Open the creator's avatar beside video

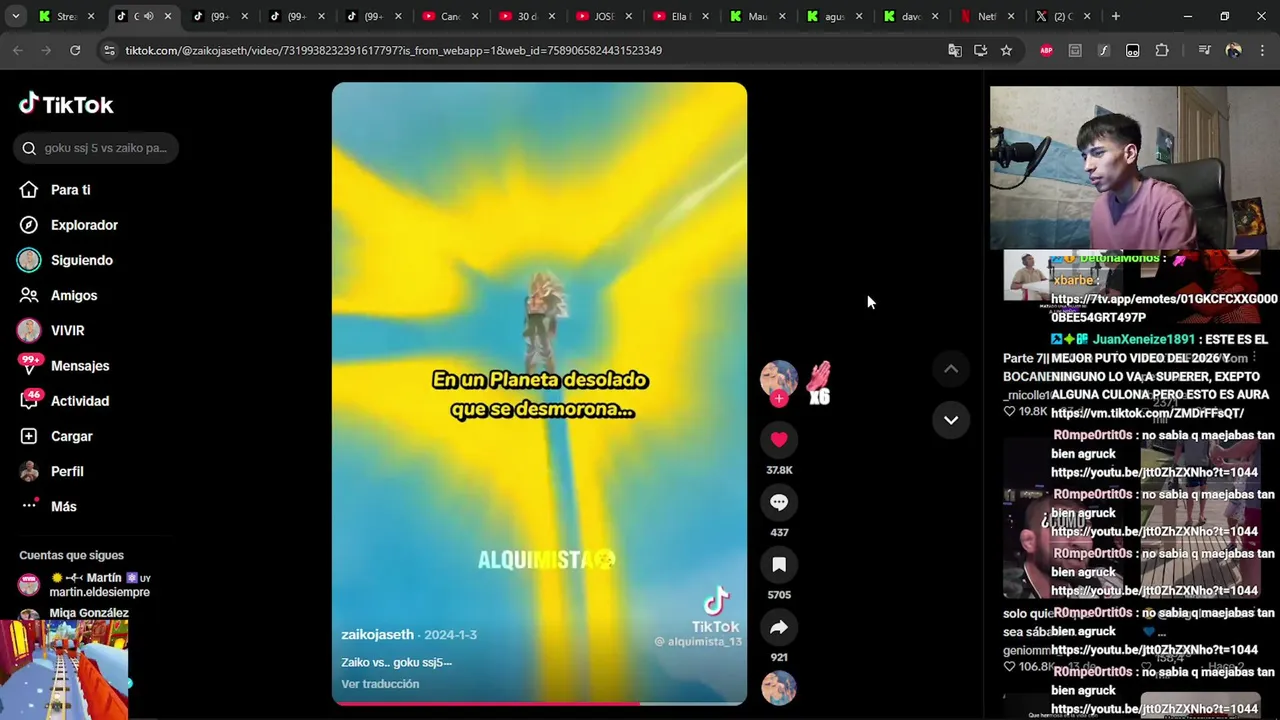click(x=779, y=379)
